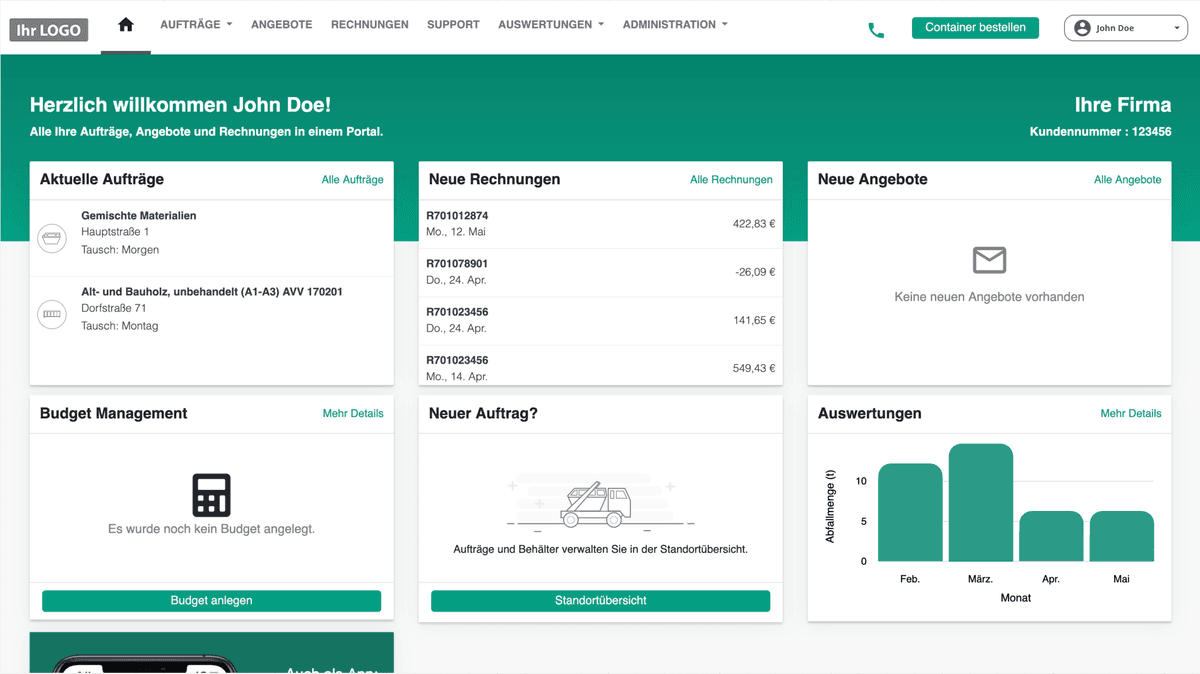Click the Budget anlegen button

pyautogui.click(x=211, y=601)
